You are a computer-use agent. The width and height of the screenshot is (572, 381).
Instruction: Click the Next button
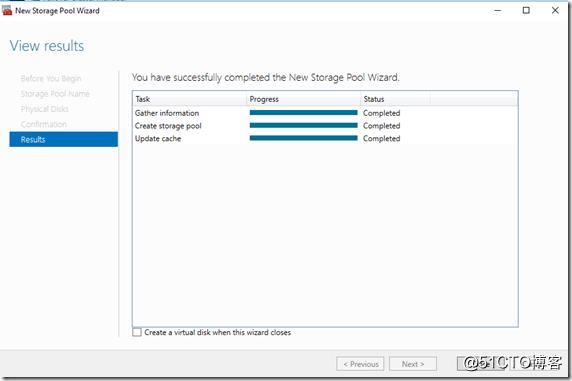click(x=413, y=364)
